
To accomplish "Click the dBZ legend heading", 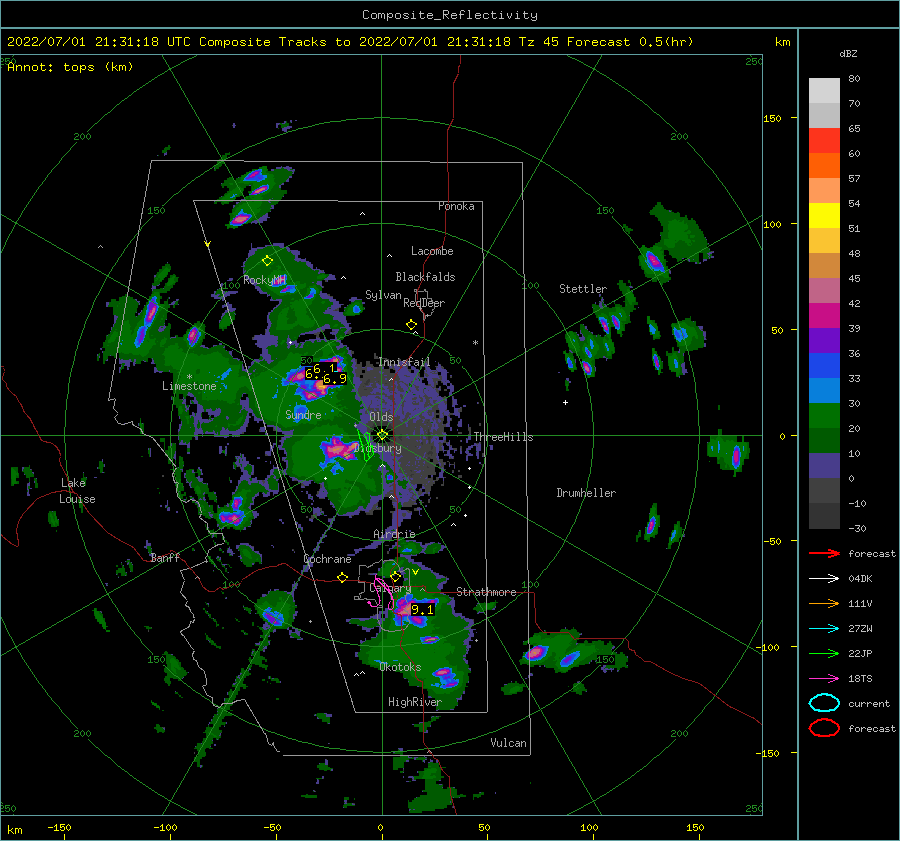I will click(848, 53).
